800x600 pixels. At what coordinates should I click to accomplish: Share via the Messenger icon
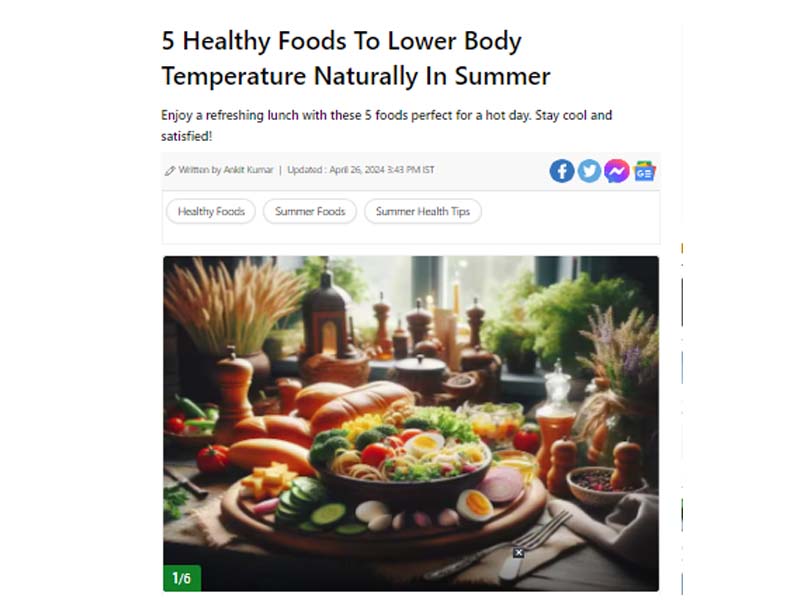pyautogui.click(x=616, y=171)
